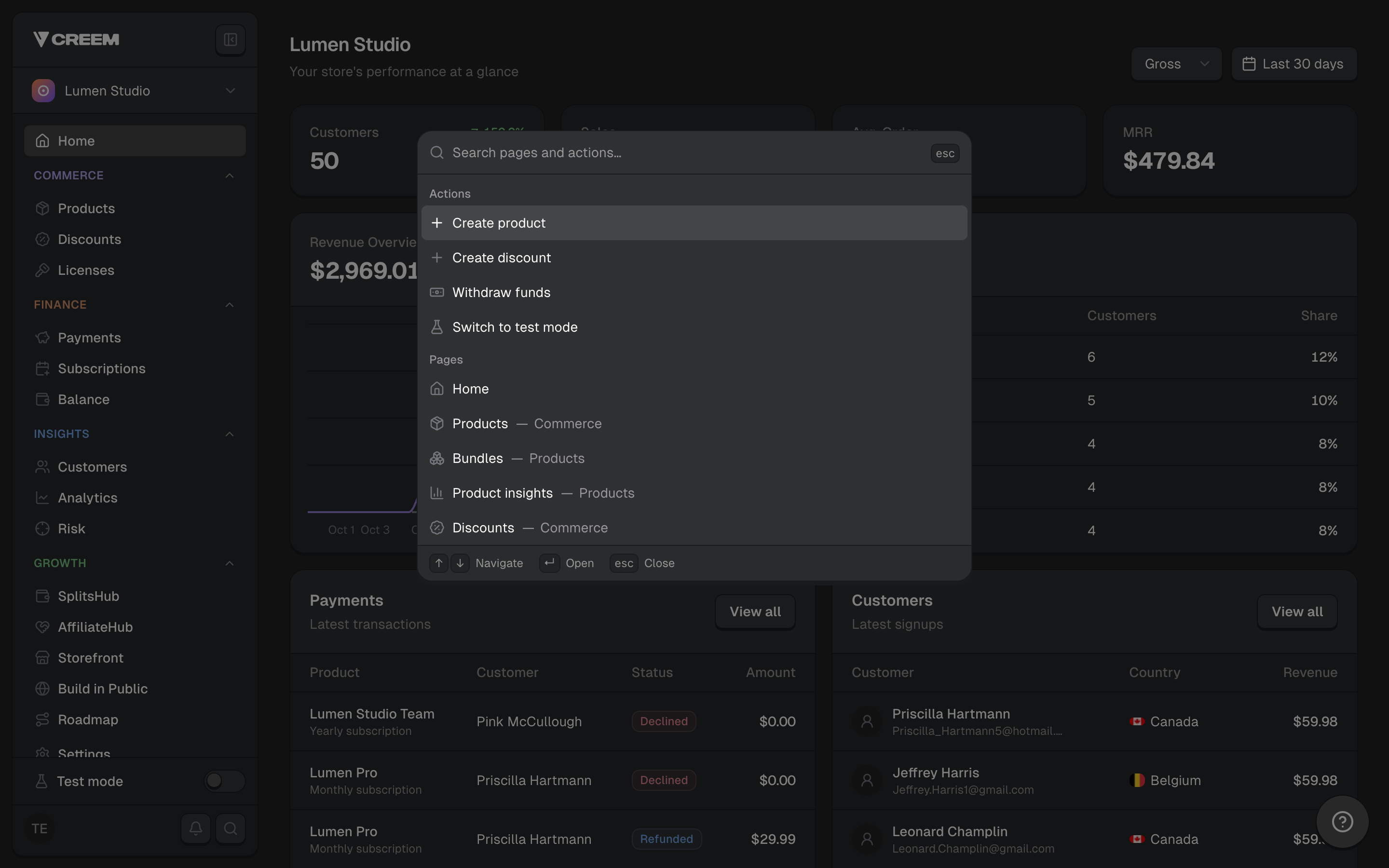Toggle the Test mode switch
This screenshot has height=868, width=1389.
[224, 781]
